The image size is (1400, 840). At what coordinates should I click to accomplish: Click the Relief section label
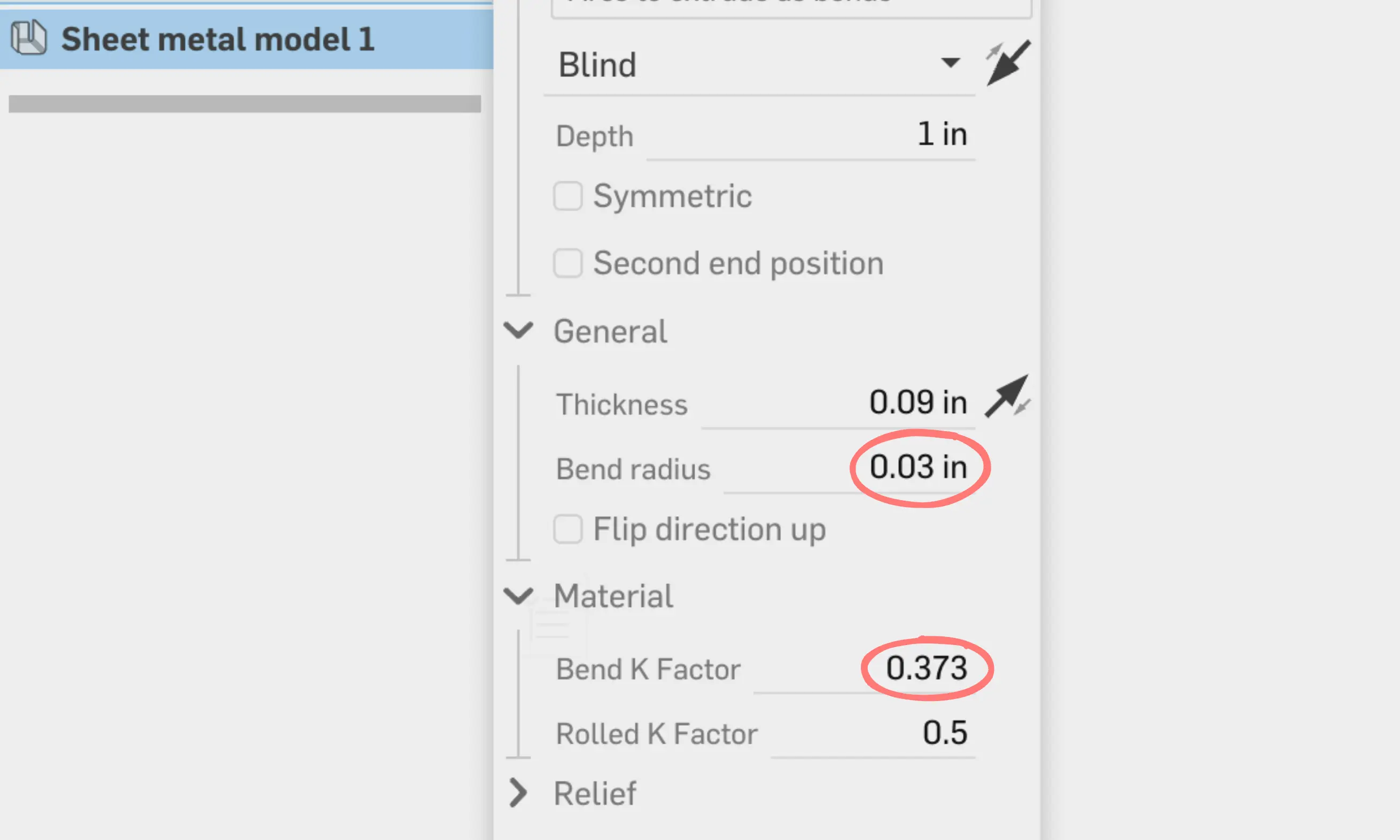coord(595,794)
